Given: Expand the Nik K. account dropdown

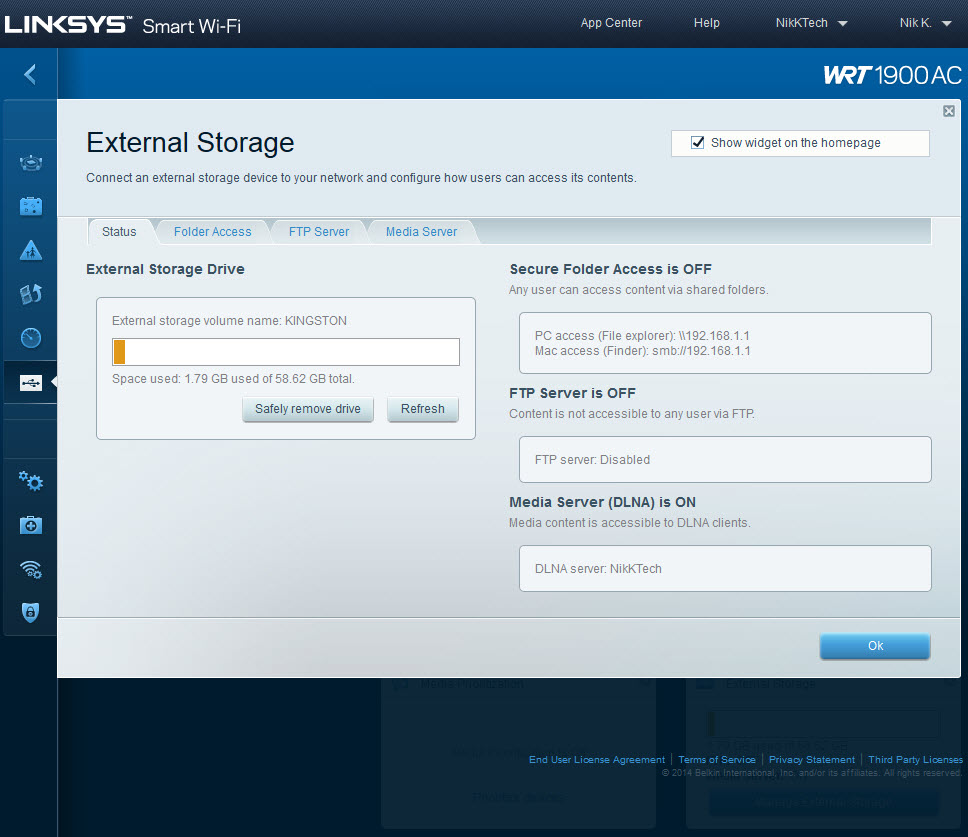Looking at the screenshot, I should (925, 23).
